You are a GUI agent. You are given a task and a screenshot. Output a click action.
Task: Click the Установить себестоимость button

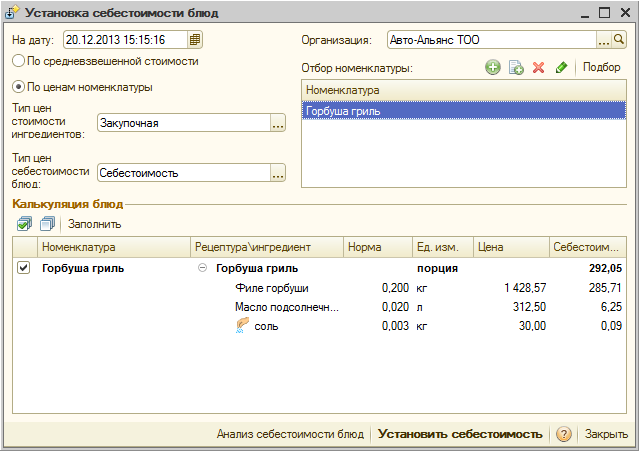[460, 434]
